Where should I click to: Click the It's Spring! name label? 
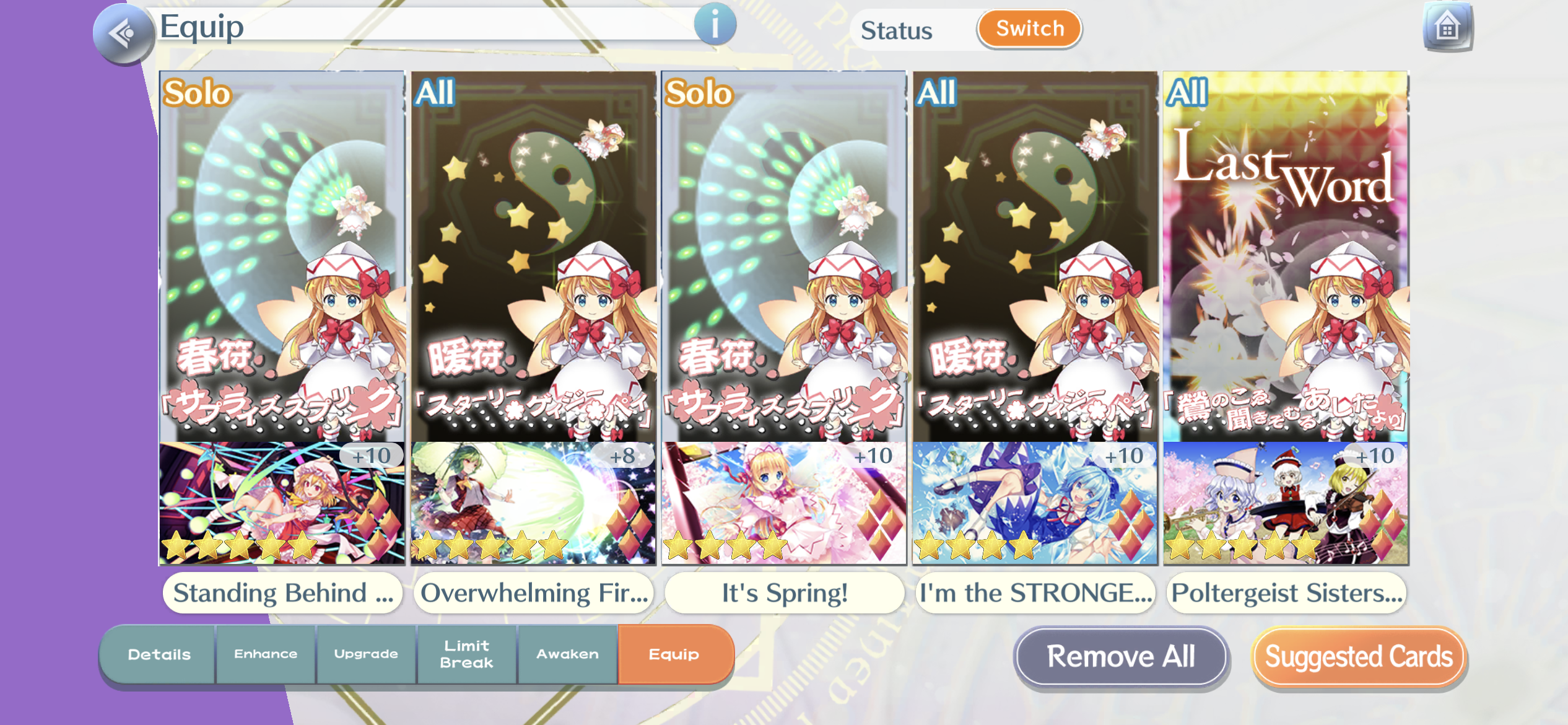coord(785,593)
